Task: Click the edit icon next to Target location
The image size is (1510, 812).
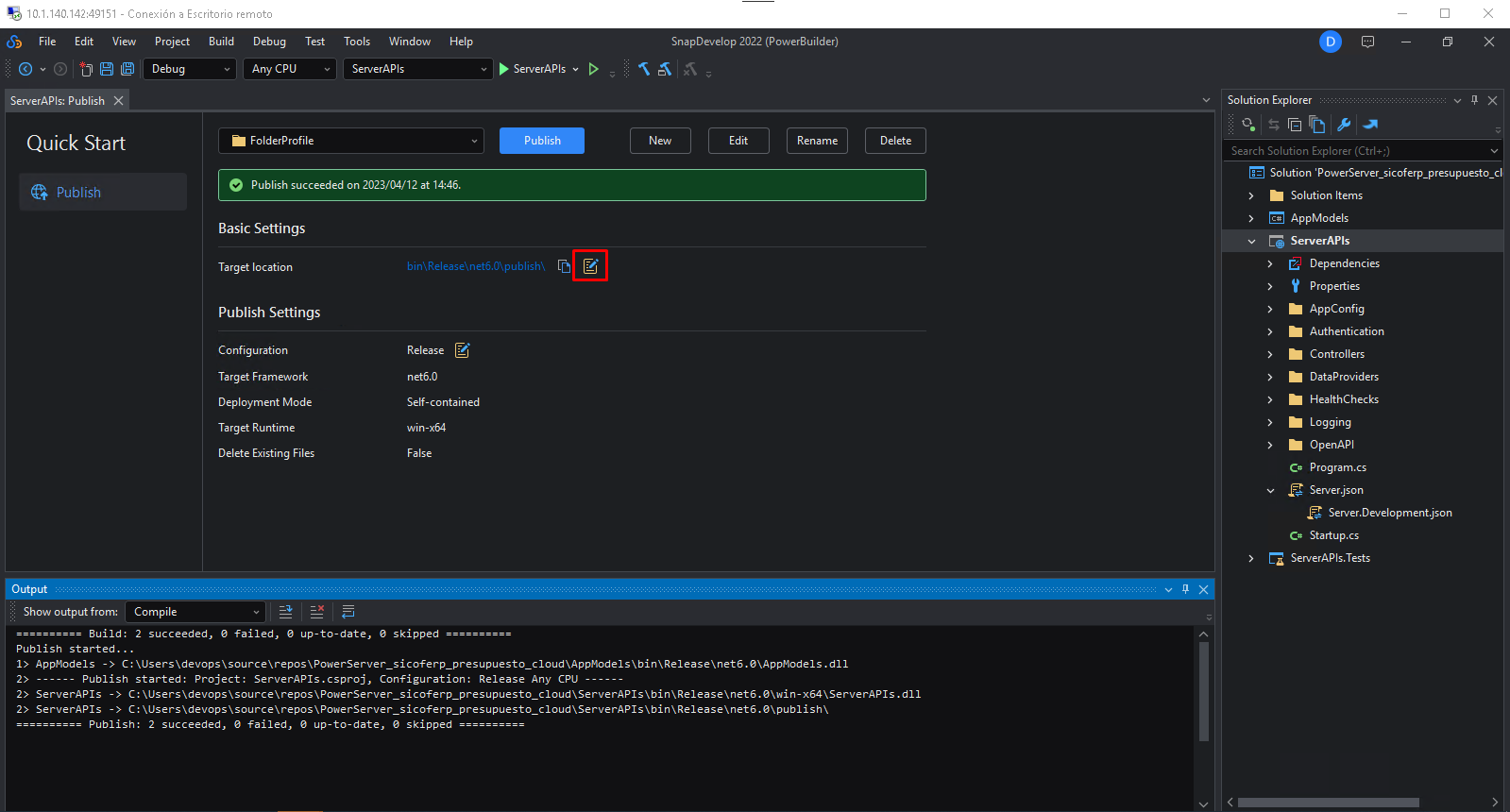Action: pyautogui.click(x=590, y=266)
